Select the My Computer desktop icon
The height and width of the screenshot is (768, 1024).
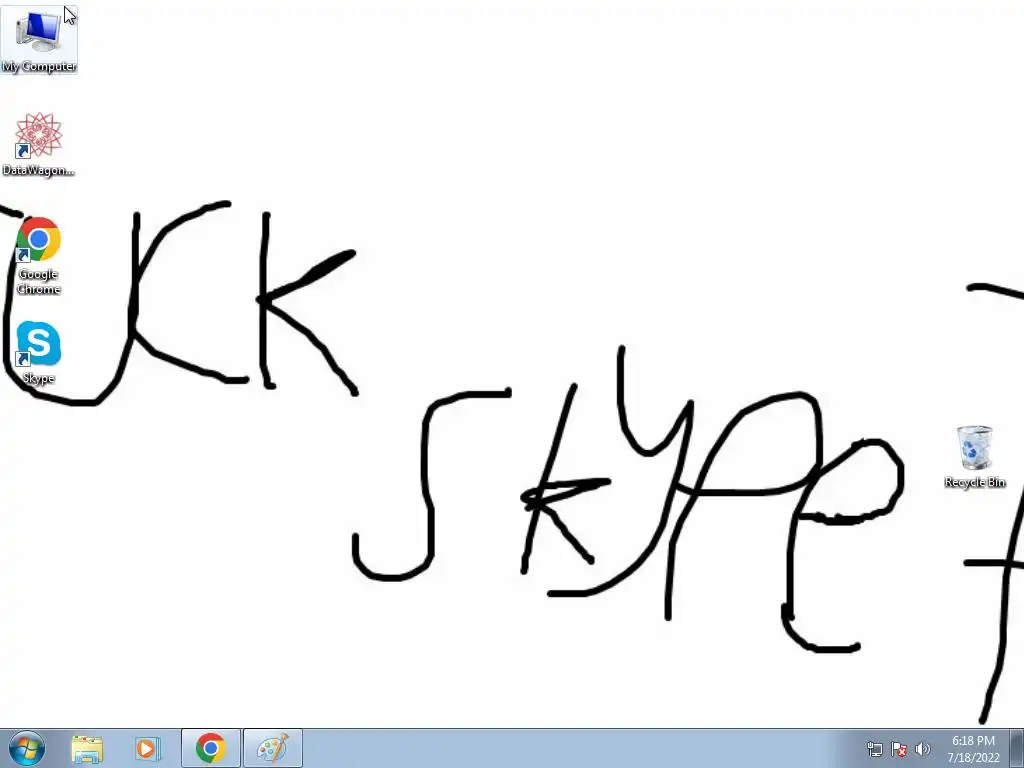coord(39,40)
